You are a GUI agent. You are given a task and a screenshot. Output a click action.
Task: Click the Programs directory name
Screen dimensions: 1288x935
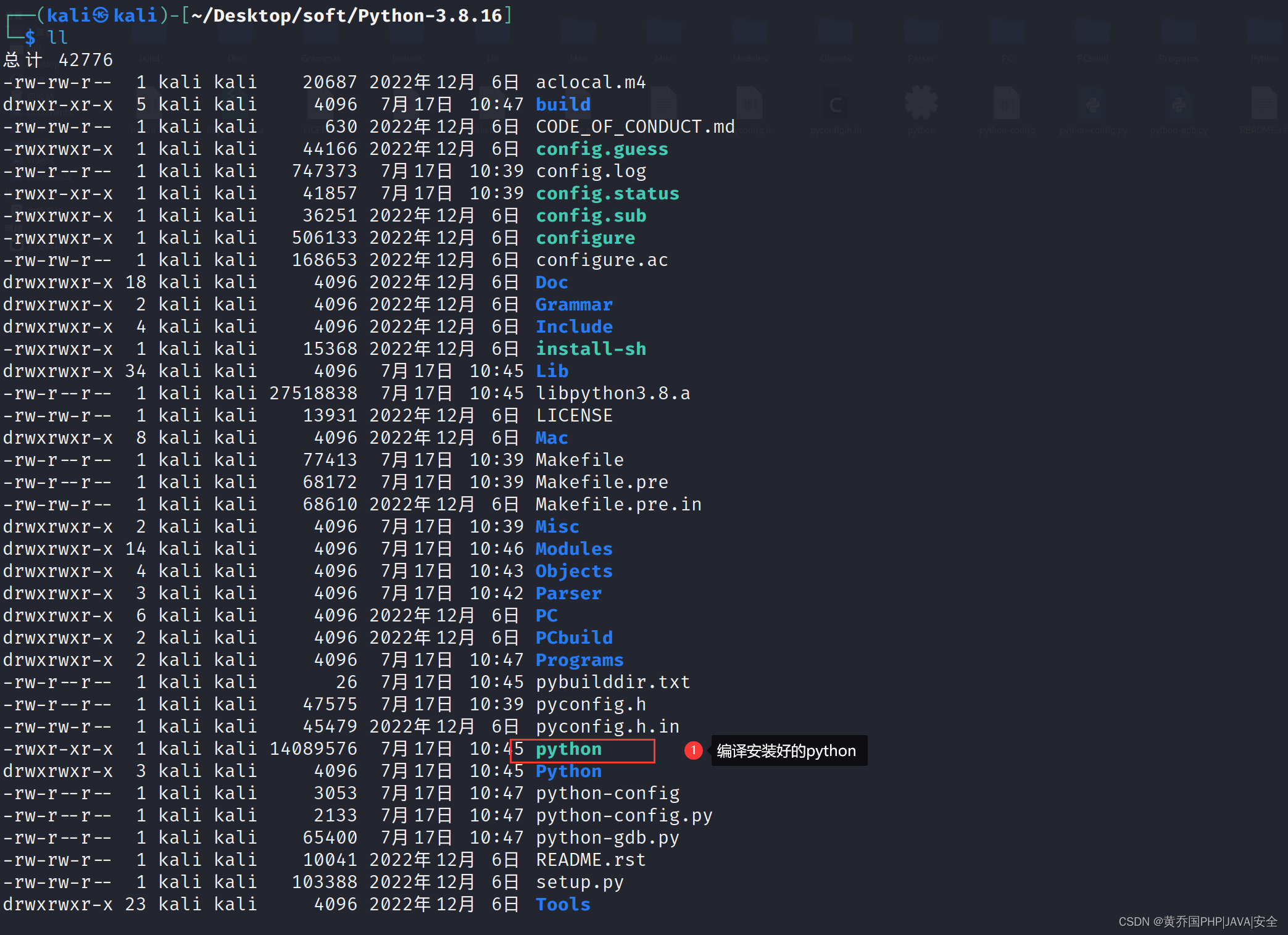[x=580, y=660]
